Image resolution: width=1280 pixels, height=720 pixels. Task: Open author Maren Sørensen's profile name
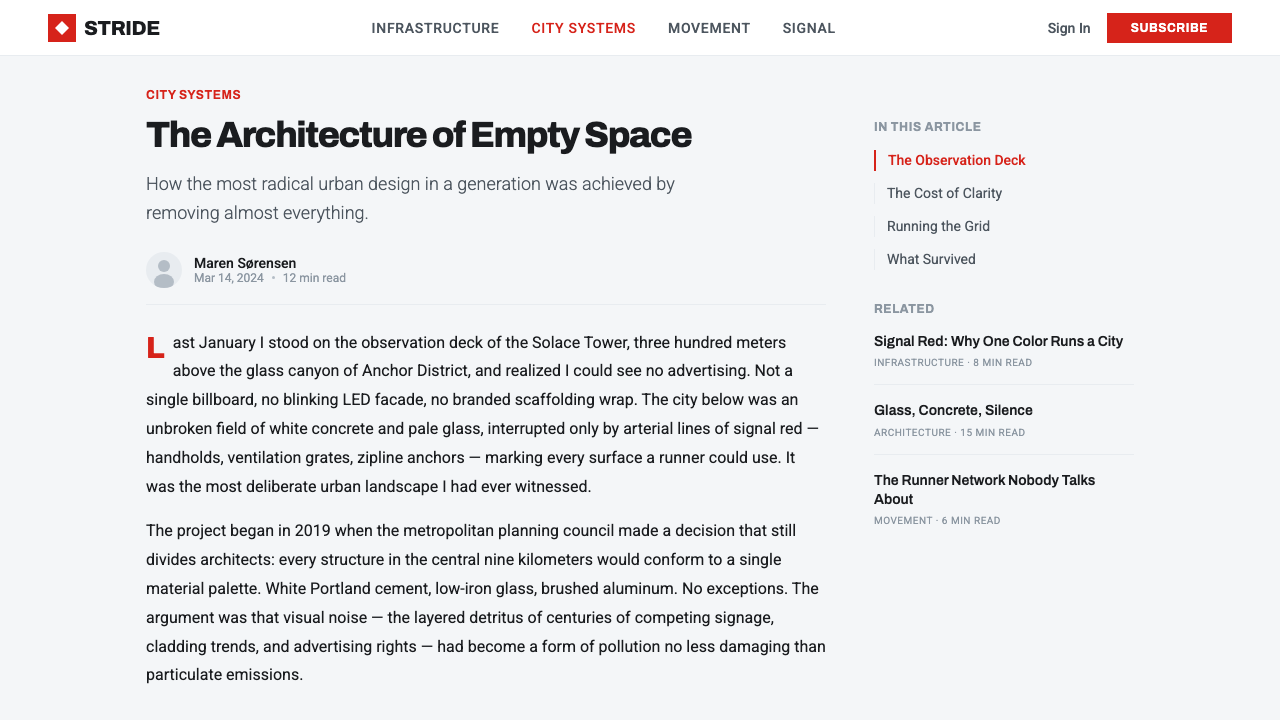[x=245, y=263]
